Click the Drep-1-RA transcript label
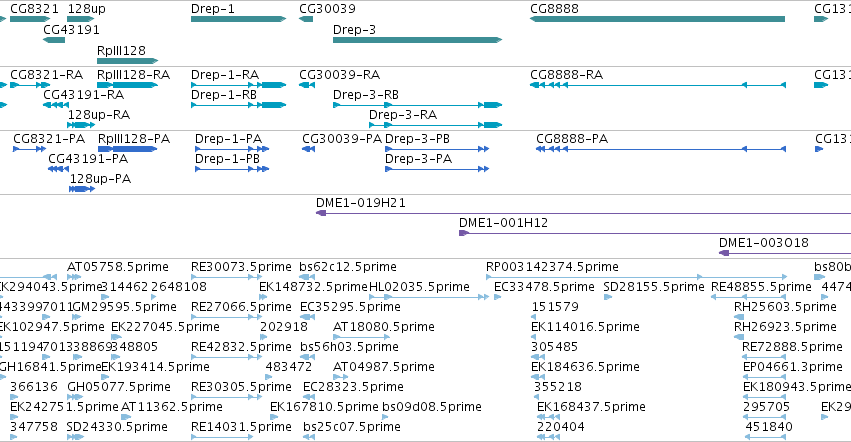851x442 pixels. coord(225,74)
